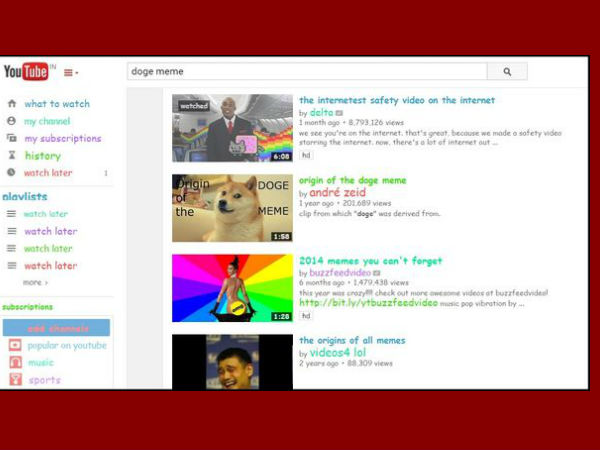The image size is (600, 450).
Task: Expand 'more' under playlists
Action: [x=35, y=282]
